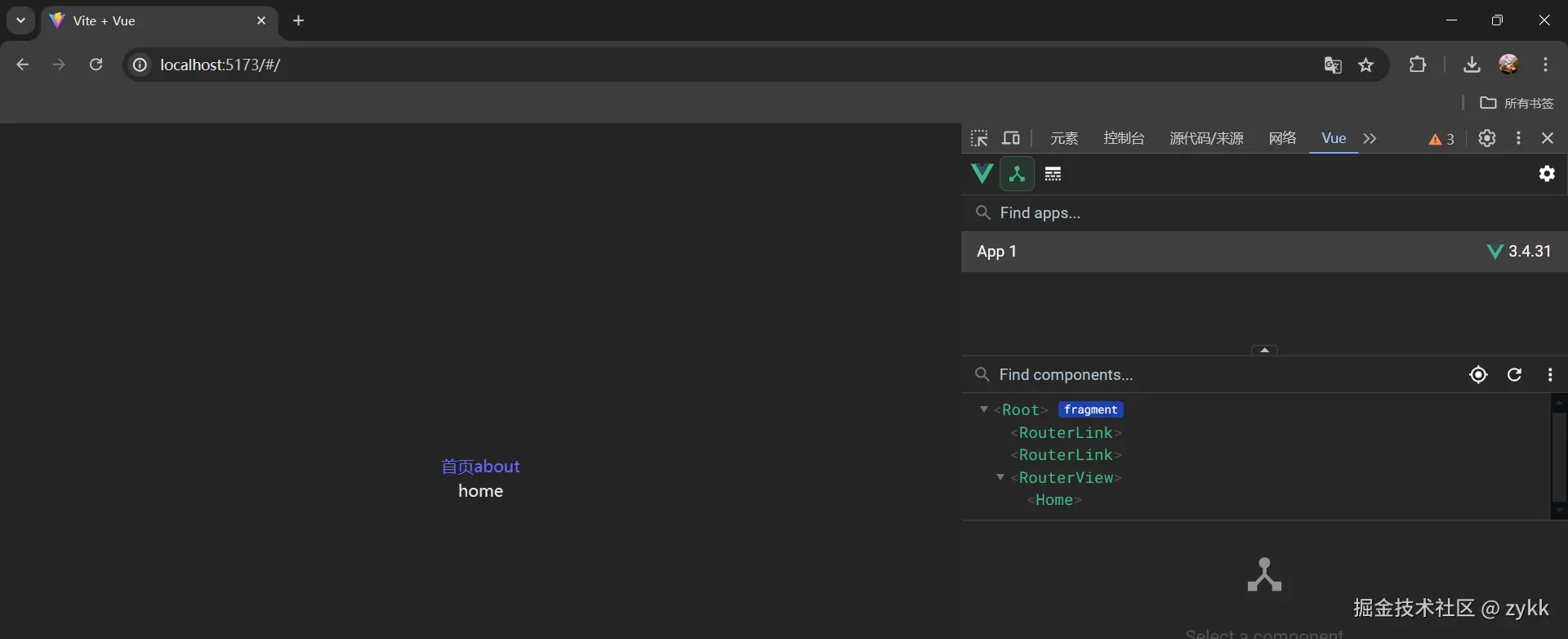Show more DevTools tabs chevron
The image size is (1568, 639).
[1370, 138]
